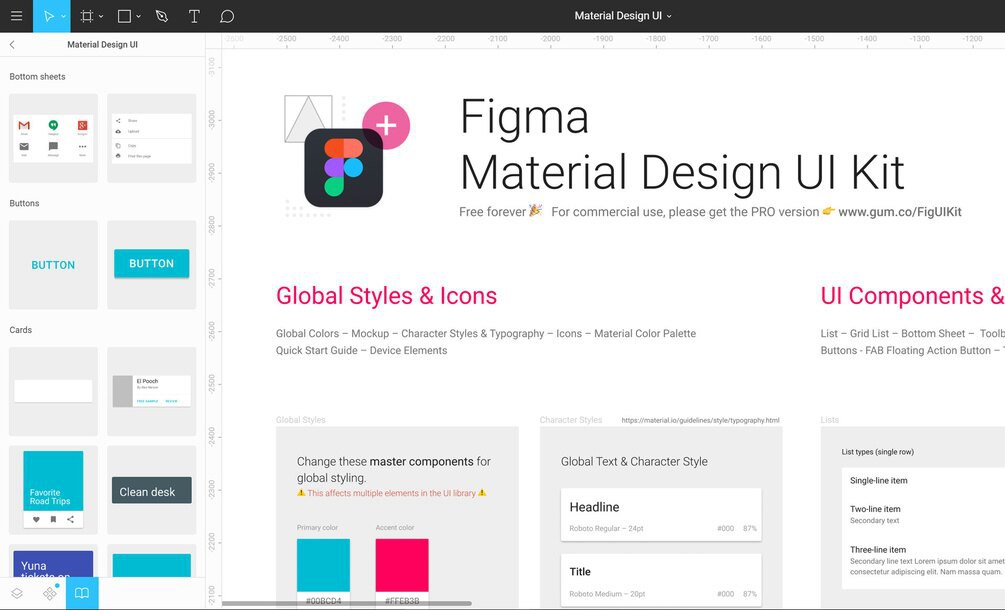
Task: Click the multiple elements warning text
Action: [392, 493]
